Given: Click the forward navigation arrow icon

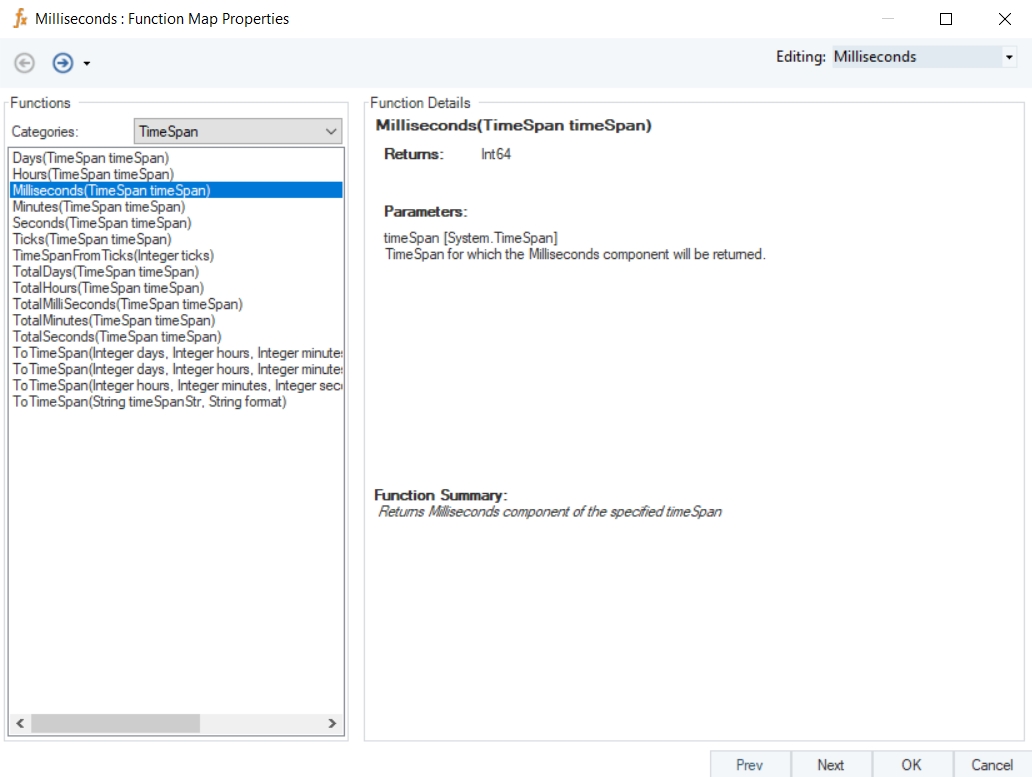Looking at the screenshot, I should pos(63,63).
